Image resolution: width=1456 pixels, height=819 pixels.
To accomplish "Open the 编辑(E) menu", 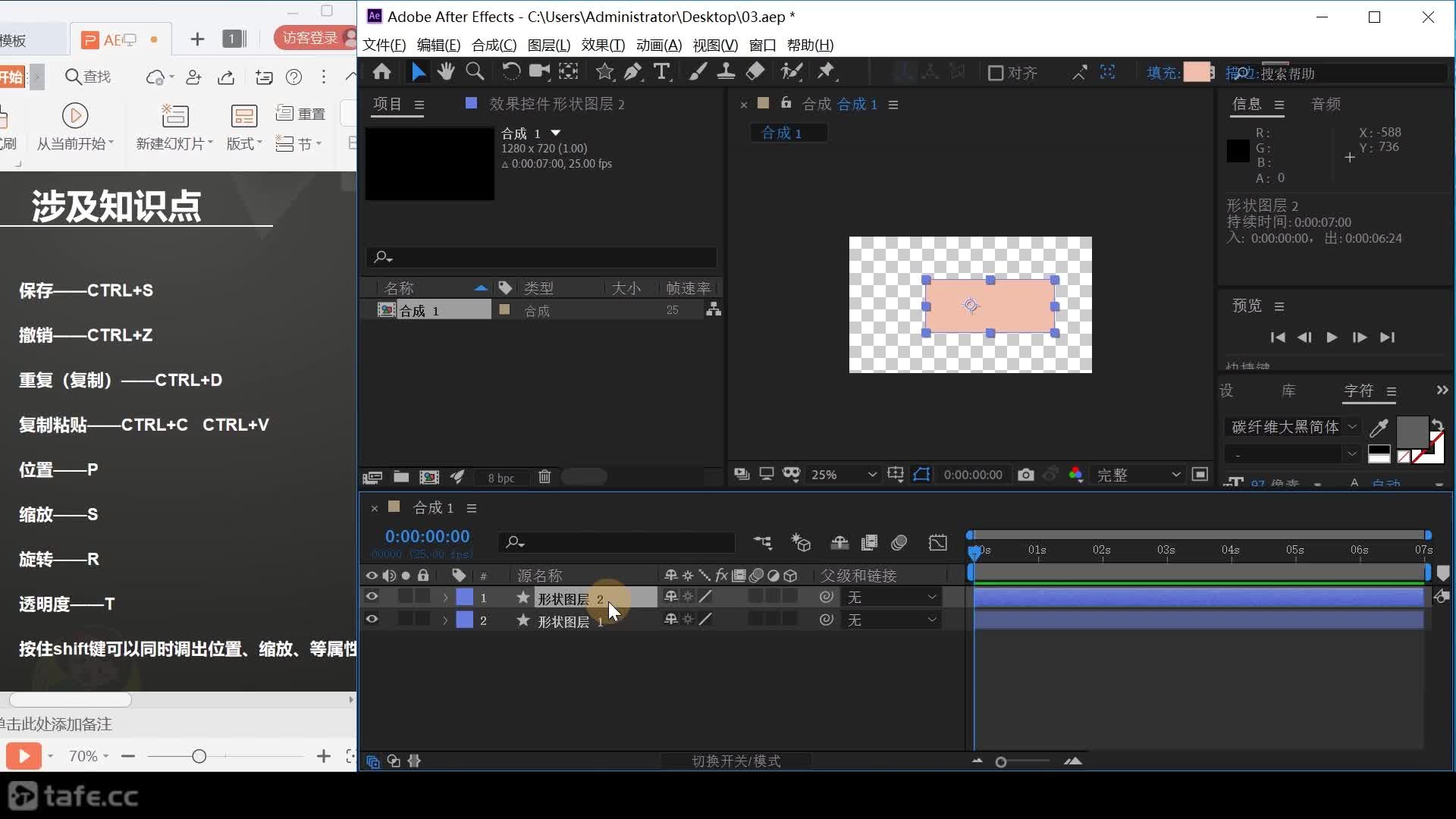I will tap(439, 45).
